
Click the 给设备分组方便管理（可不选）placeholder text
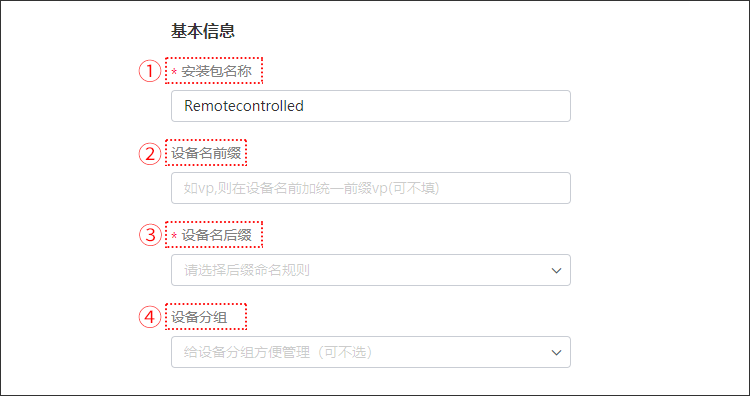[278, 352]
